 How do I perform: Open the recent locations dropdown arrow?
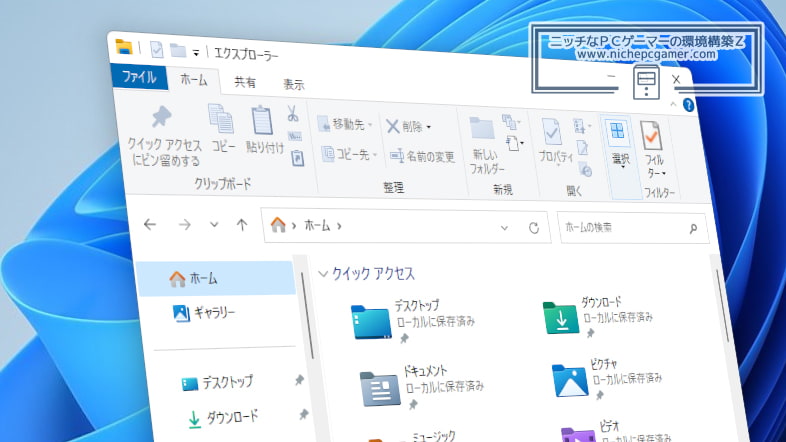pyautogui.click(x=213, y=225)
